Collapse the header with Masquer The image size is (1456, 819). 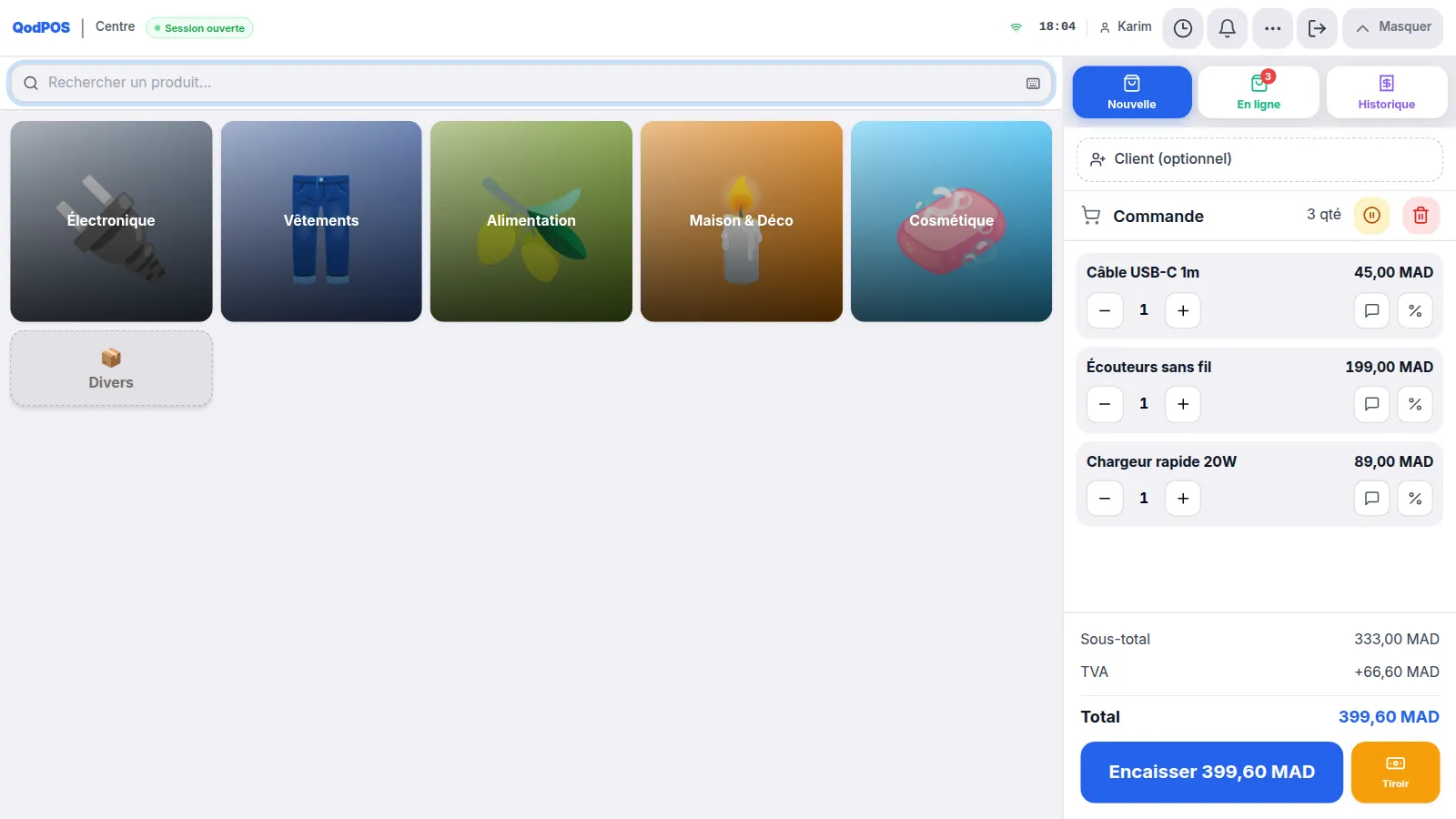(x=1392, y=28)
